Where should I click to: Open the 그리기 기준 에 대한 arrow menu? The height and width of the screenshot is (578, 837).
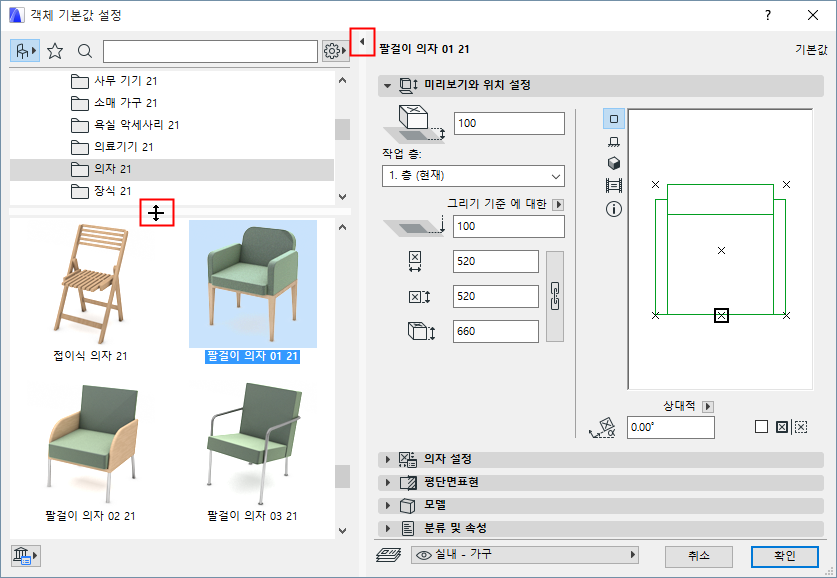pyautogui.click(x=558, y=204)
